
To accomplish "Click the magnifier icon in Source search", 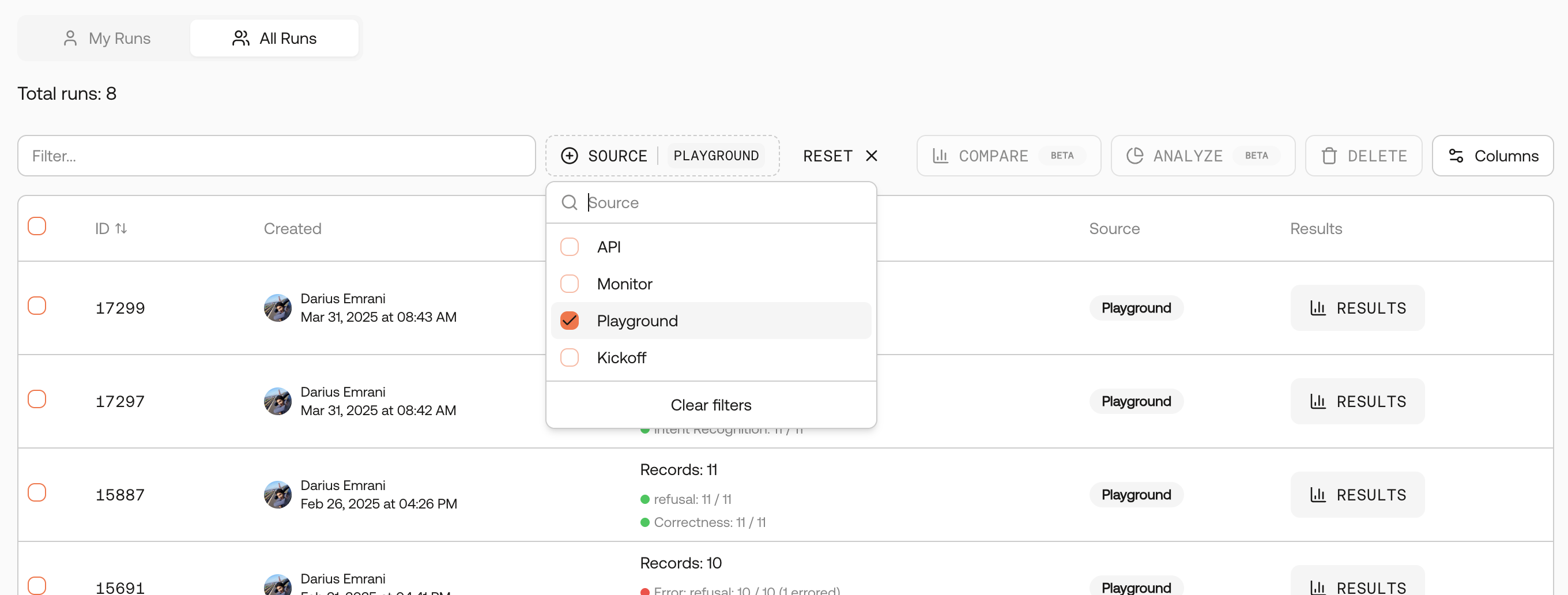I will coord(569,202).
